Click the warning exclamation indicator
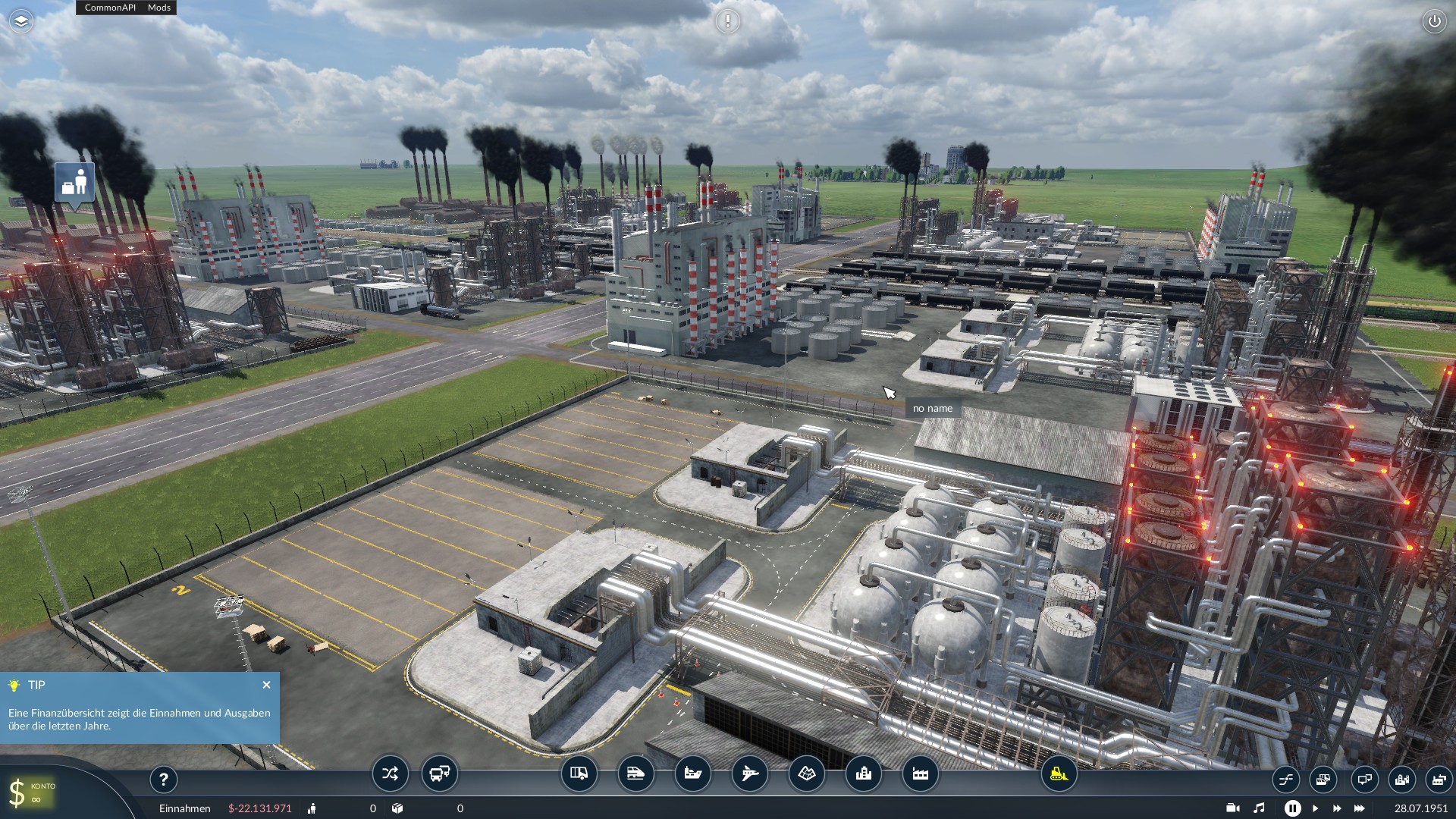The image size is (1456, 819). 728,21
